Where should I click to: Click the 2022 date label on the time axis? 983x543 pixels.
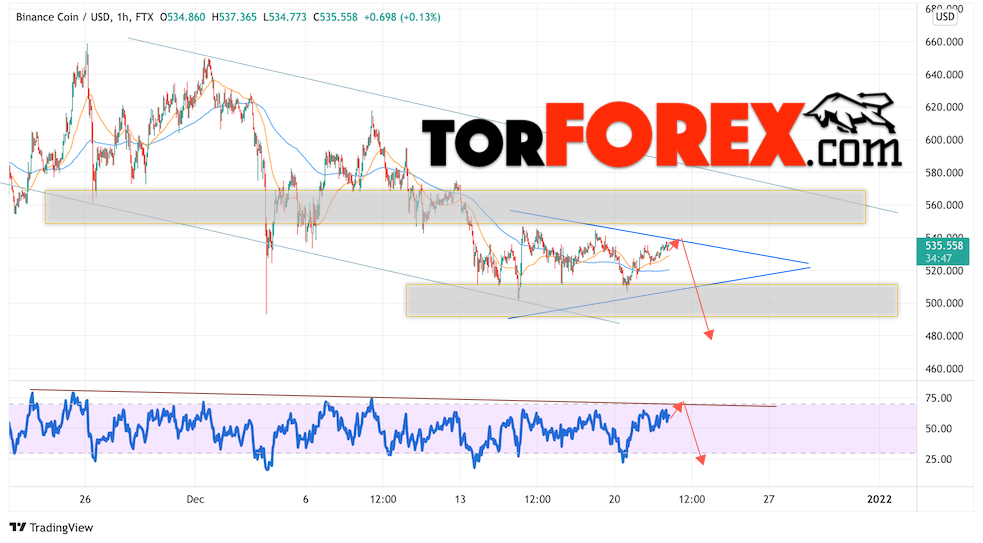879,499
